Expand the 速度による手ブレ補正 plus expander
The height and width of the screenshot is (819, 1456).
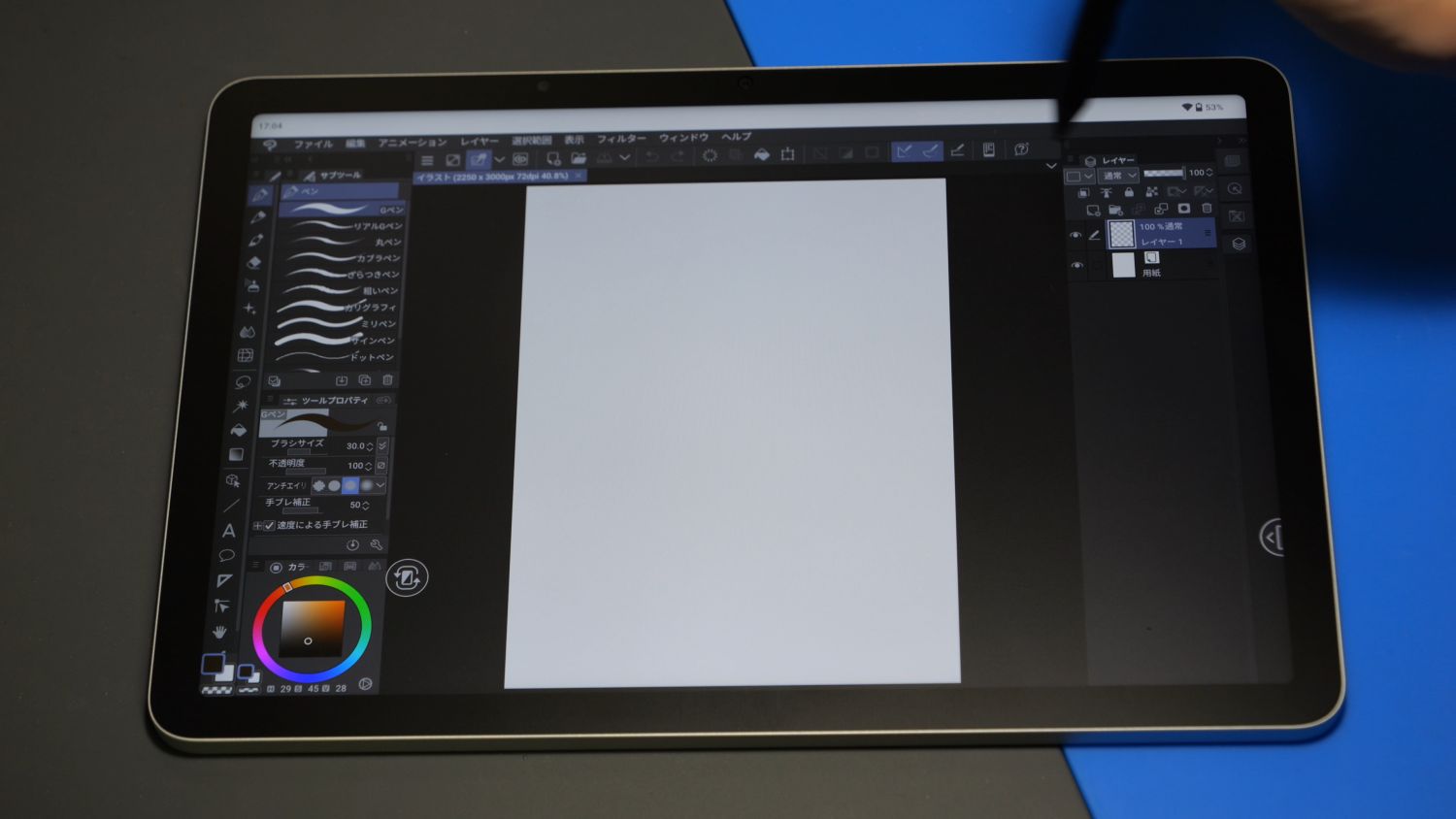tap(258, 526)
